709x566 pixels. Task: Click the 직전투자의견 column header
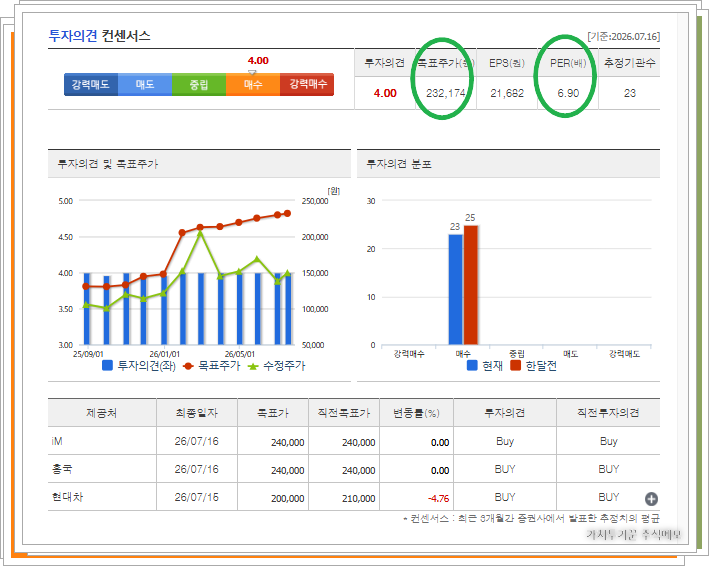(608, 413)
